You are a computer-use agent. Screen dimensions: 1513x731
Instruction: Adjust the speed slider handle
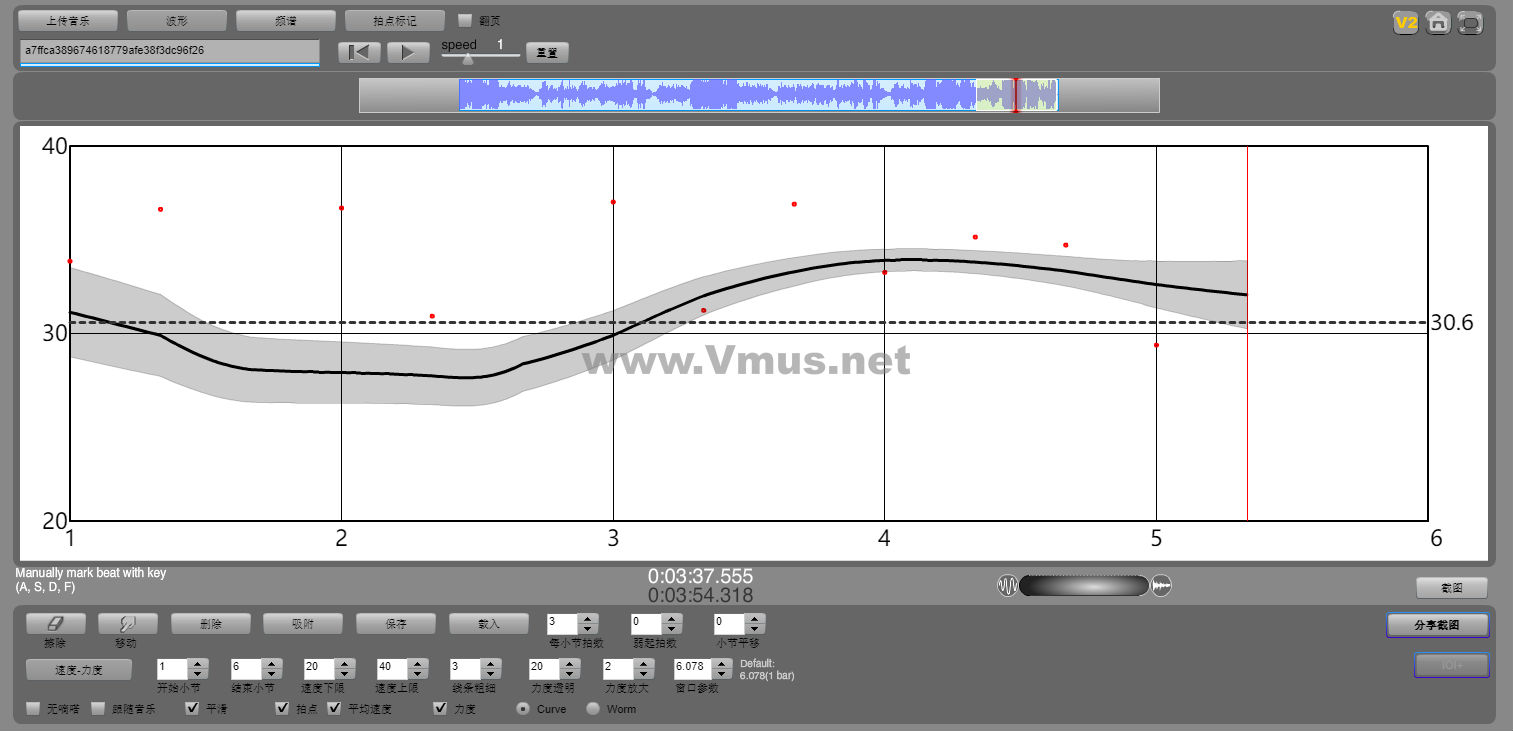point(467,59)
